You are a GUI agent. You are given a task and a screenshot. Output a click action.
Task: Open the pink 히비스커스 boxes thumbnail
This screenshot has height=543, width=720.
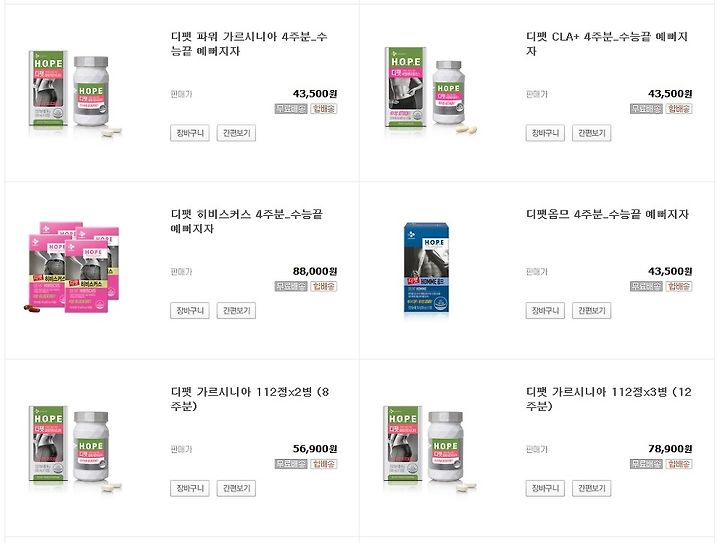[71, 268]
